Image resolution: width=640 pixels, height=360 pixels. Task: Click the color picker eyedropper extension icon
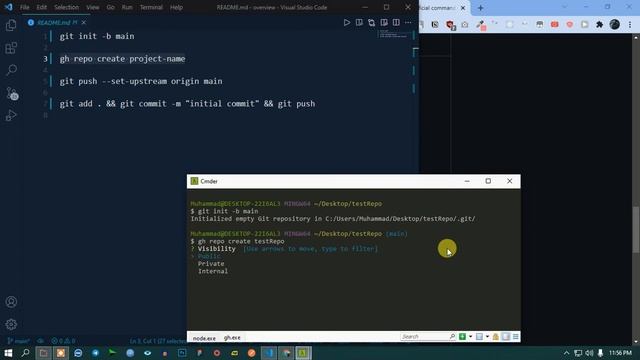pos(480,24)
